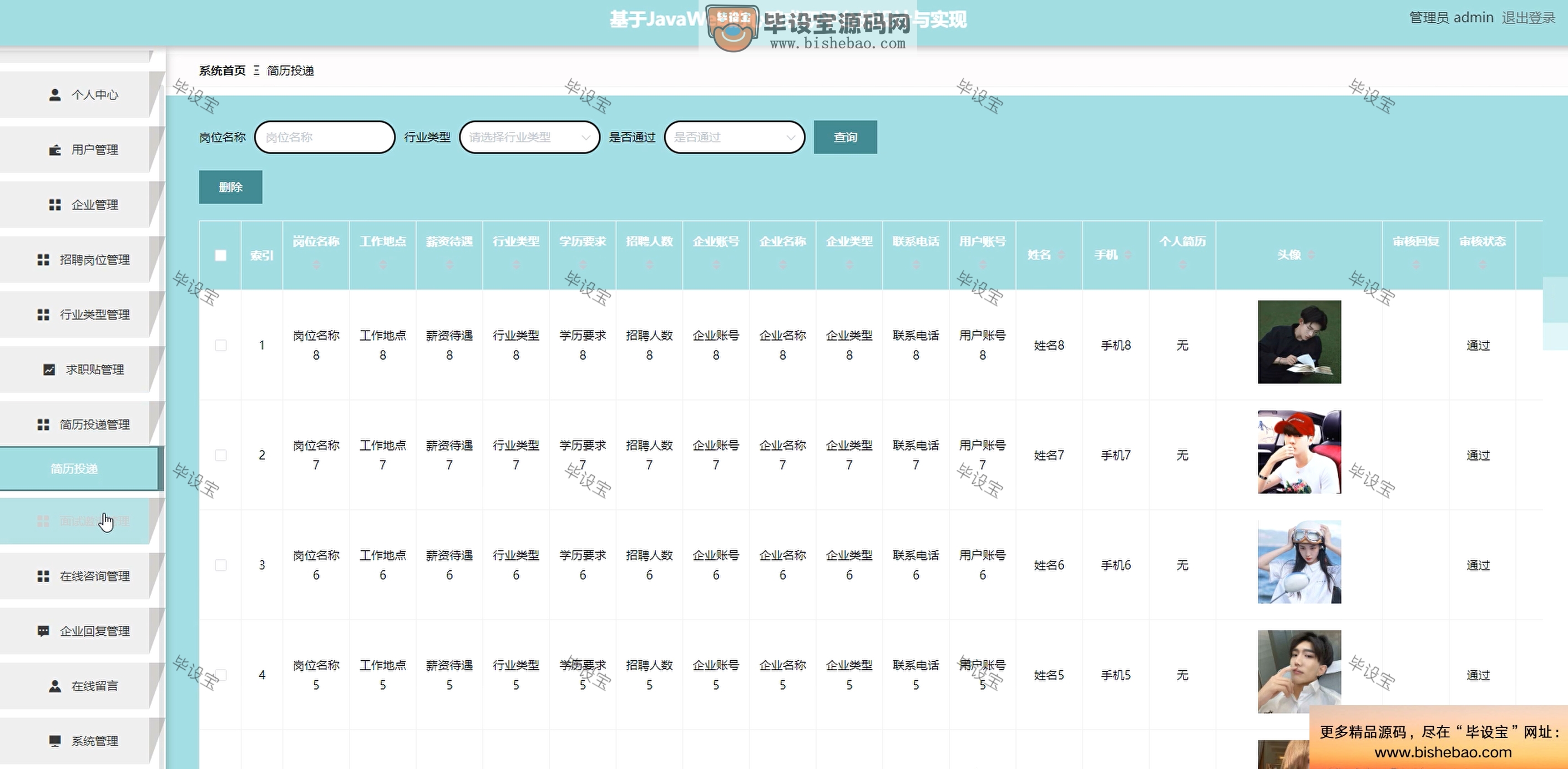The width and height of the screenshot is (1568, 769).
Task: Check the row 4 checkbox for 姓名5
Action: (x=221, y=675)
